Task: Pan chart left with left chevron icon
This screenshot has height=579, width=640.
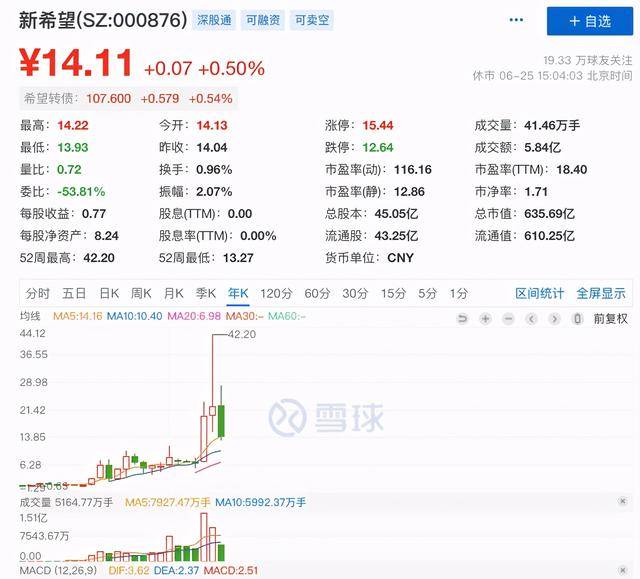Action: click(x=531, y=318)
